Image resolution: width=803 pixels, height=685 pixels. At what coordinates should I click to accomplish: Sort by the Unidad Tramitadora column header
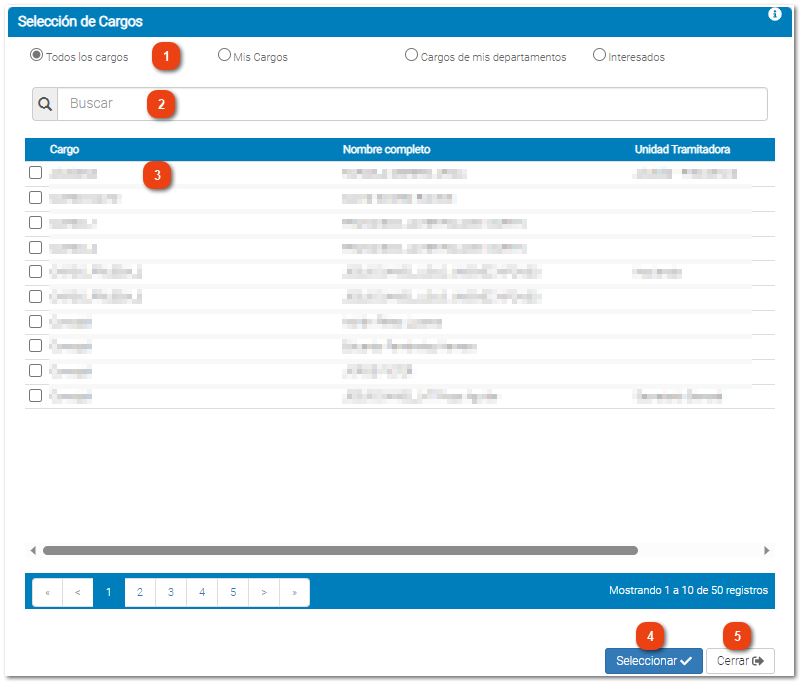[x=682, y=149]
